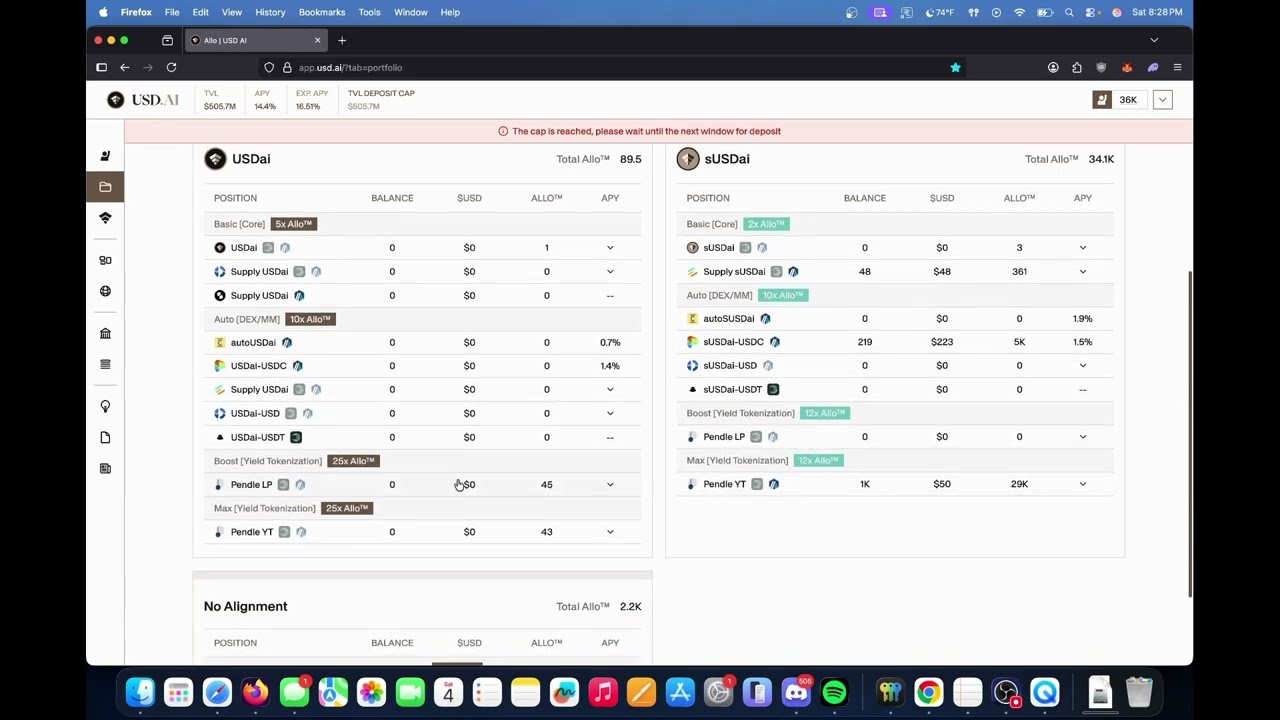
Task: Open a new tab with the plus button
Action: 342,40
